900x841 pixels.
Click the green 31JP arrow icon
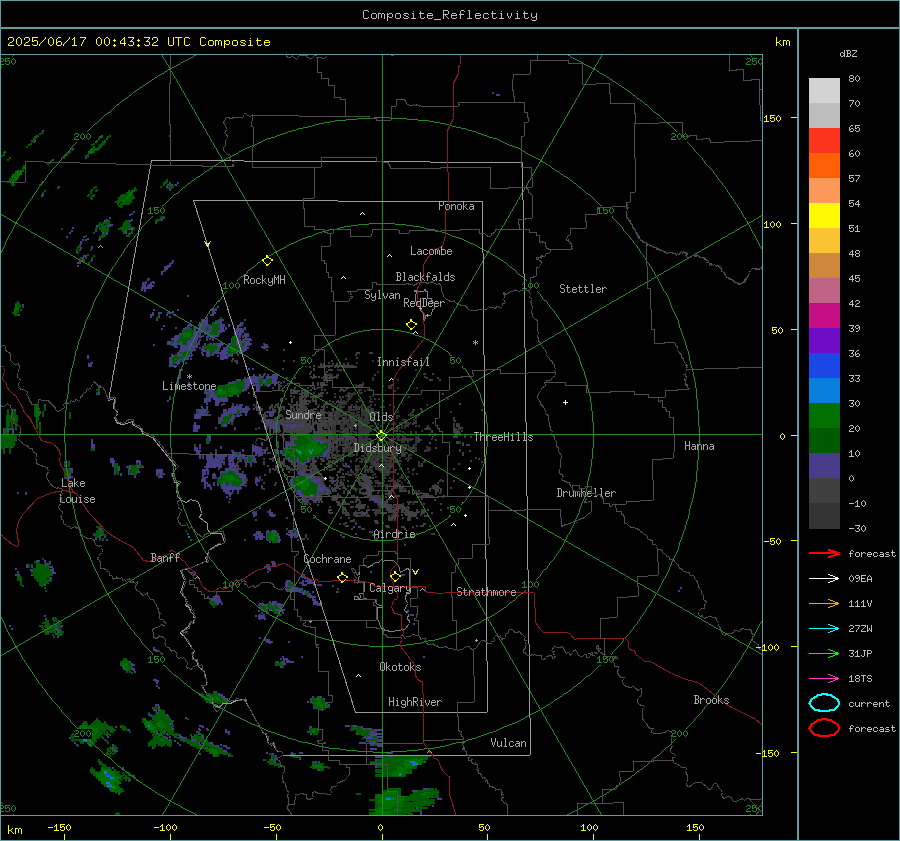pos(824,653)
